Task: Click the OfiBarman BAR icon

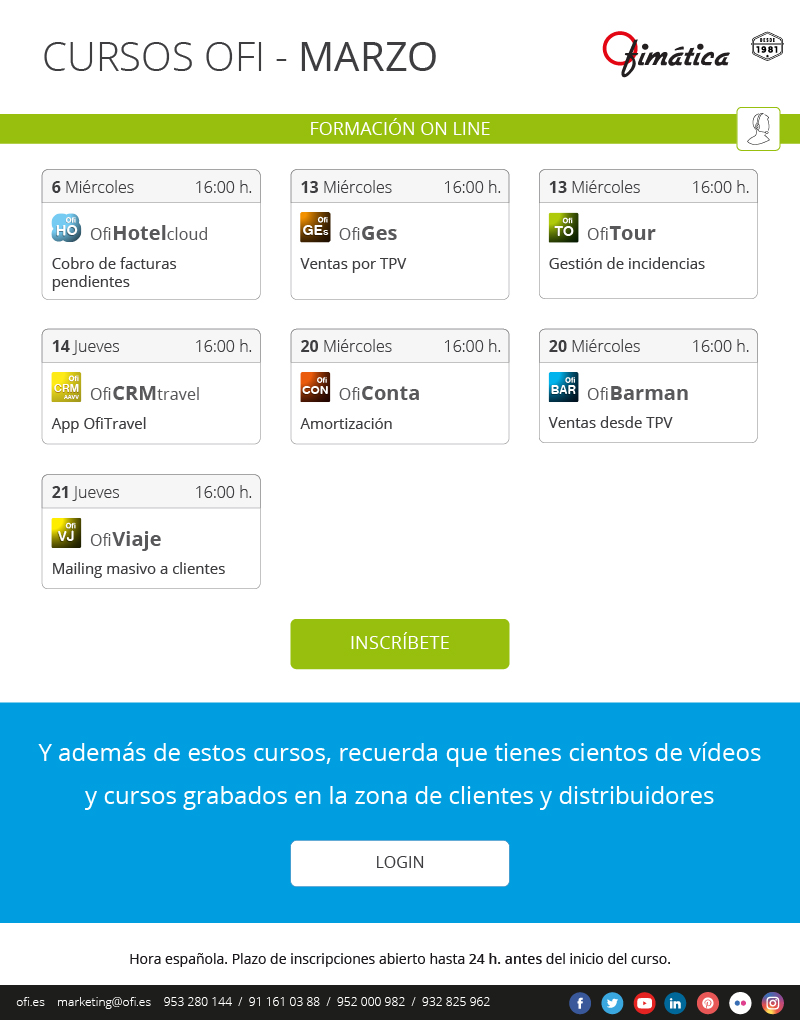Action: pos(563,387)
